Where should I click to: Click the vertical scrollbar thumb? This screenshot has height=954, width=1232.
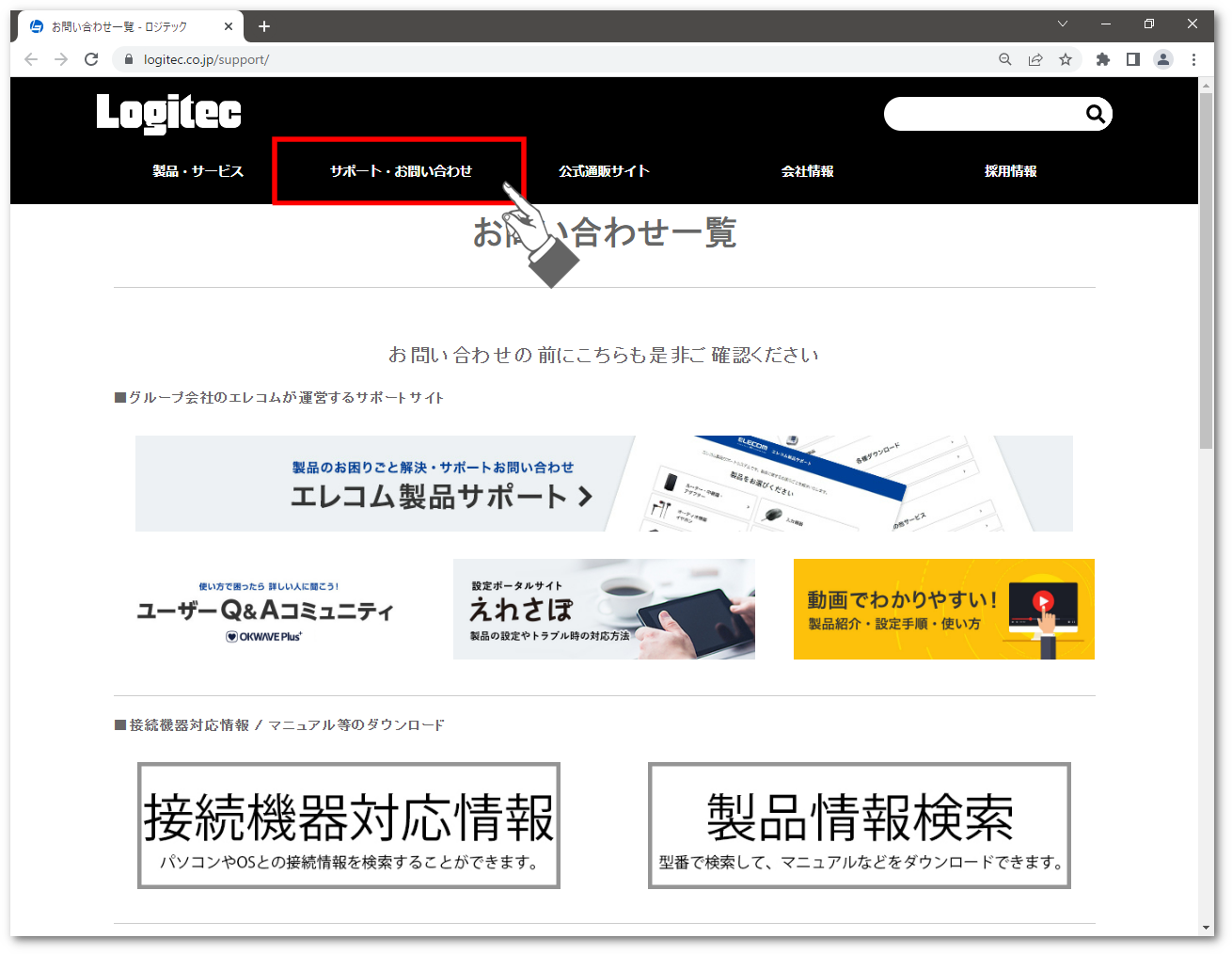[x=1207, y=271]
